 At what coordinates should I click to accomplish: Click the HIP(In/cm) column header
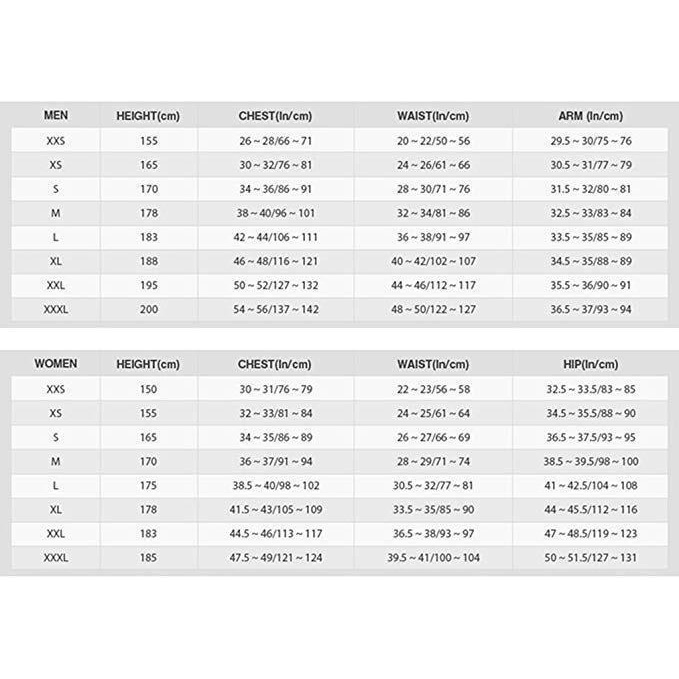pos(591,364)
